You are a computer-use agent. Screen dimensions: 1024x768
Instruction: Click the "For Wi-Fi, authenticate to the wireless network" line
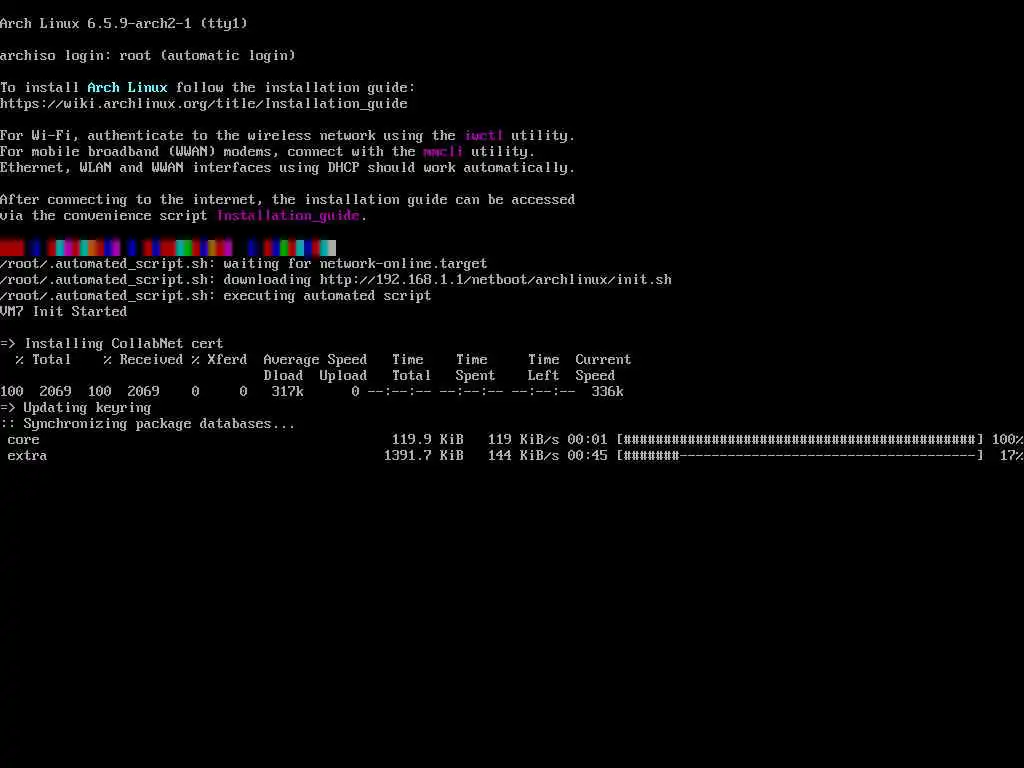[x=287, y=136]
